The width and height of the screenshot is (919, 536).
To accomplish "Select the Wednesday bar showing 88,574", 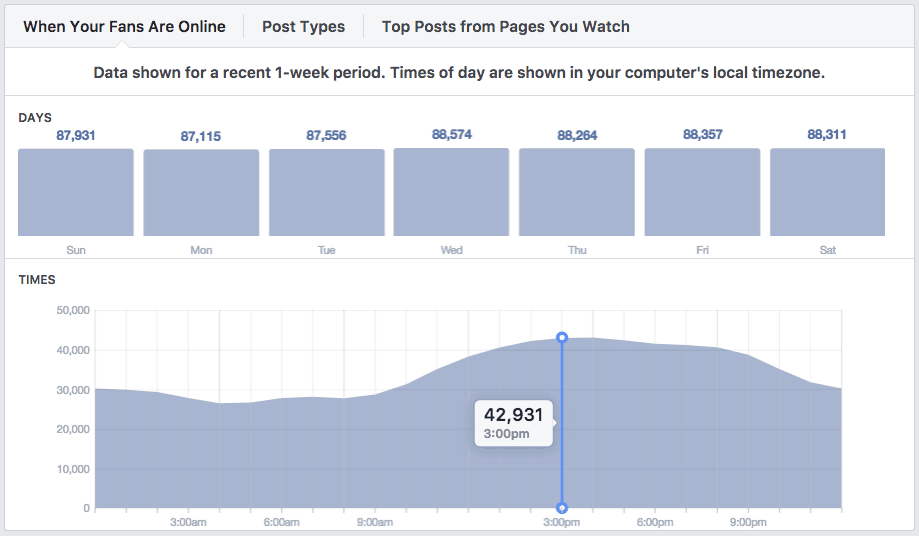I will tap(451, 192).
